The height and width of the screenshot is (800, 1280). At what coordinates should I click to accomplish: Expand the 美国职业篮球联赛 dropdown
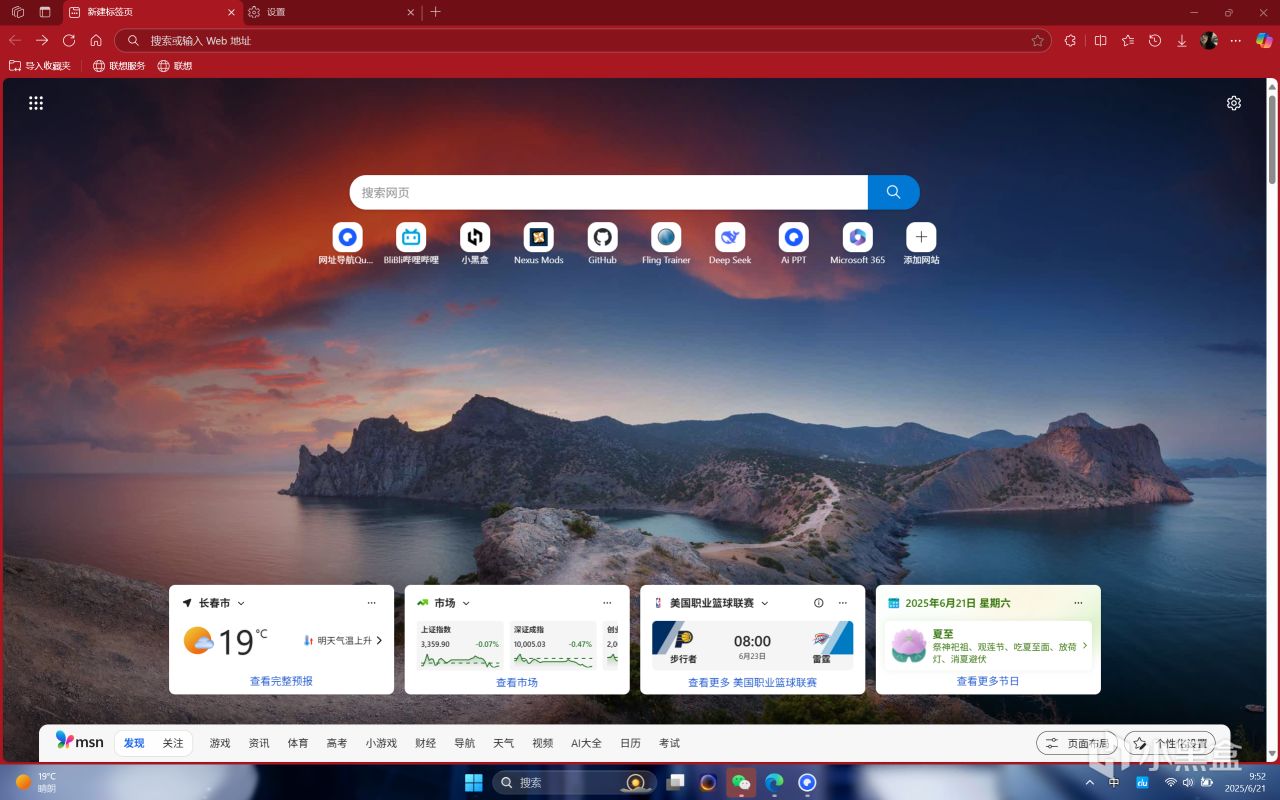pyautogui.click(x=765, y=604)
